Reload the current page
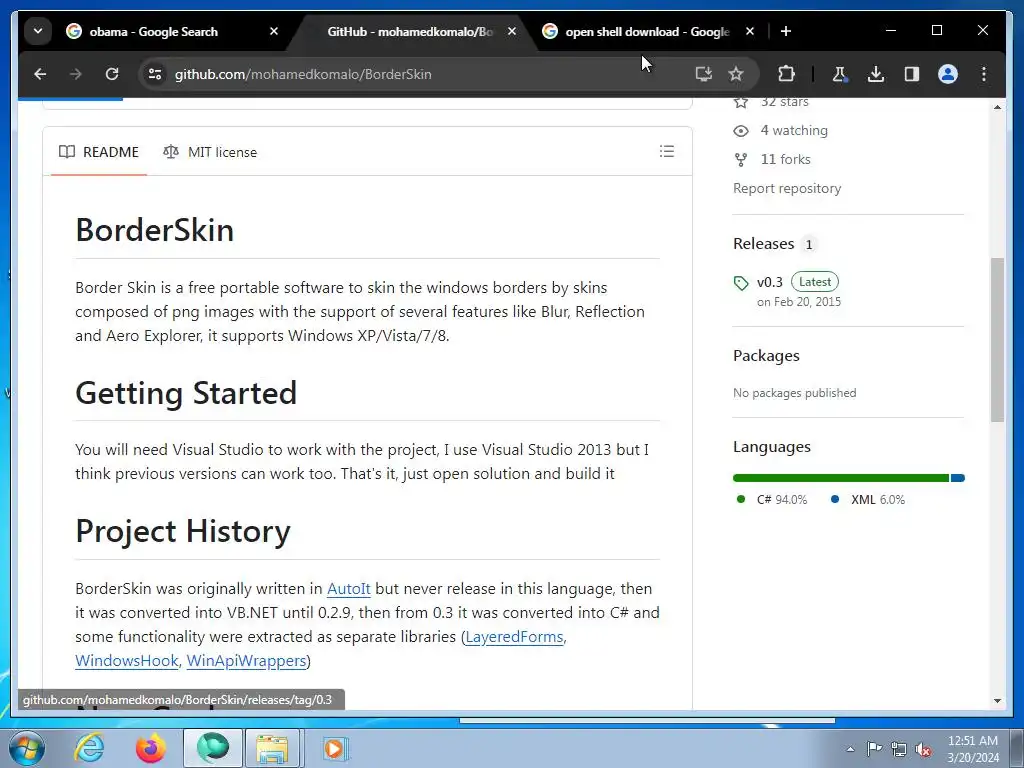The image size is (1024, 768). point(112,74)
